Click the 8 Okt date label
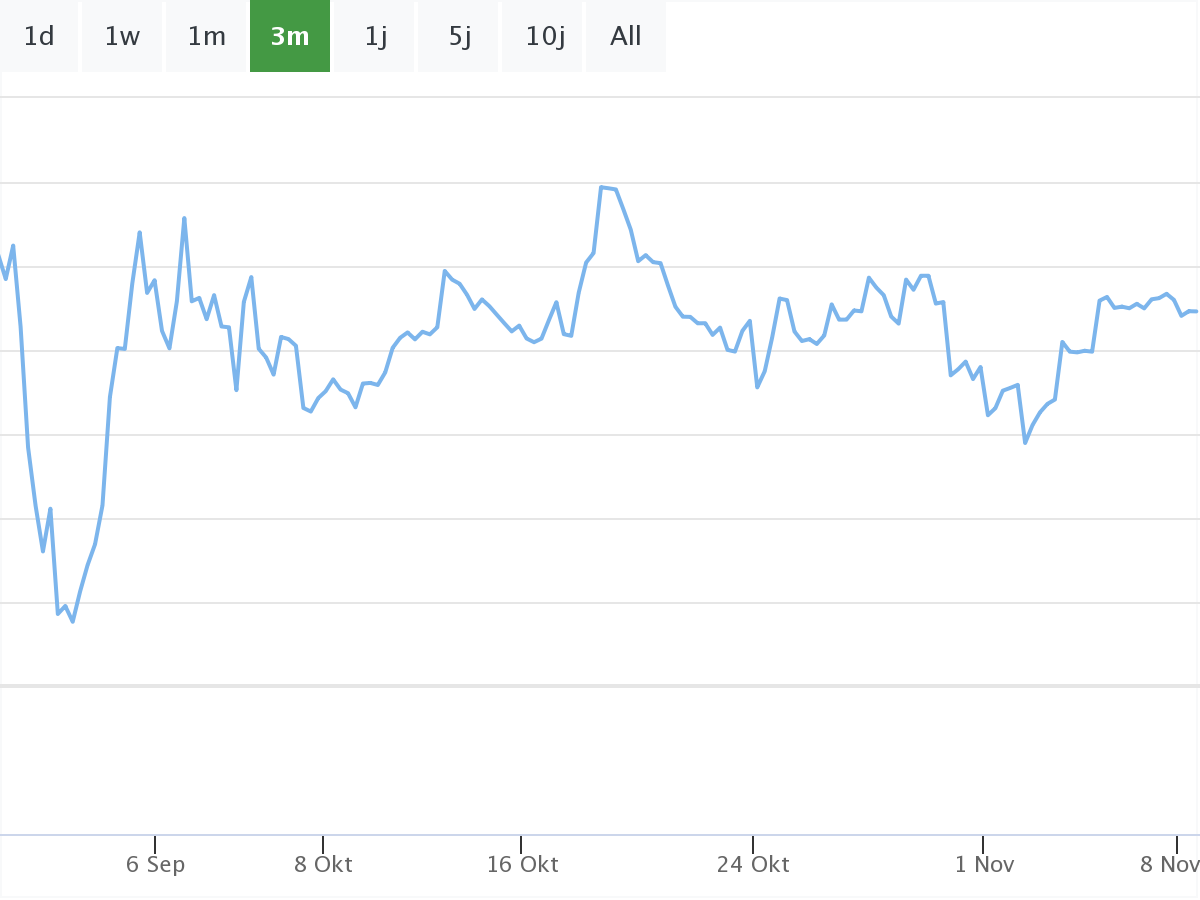The width and height of the screenshot is (1200, 900). [x=323, y=864]
